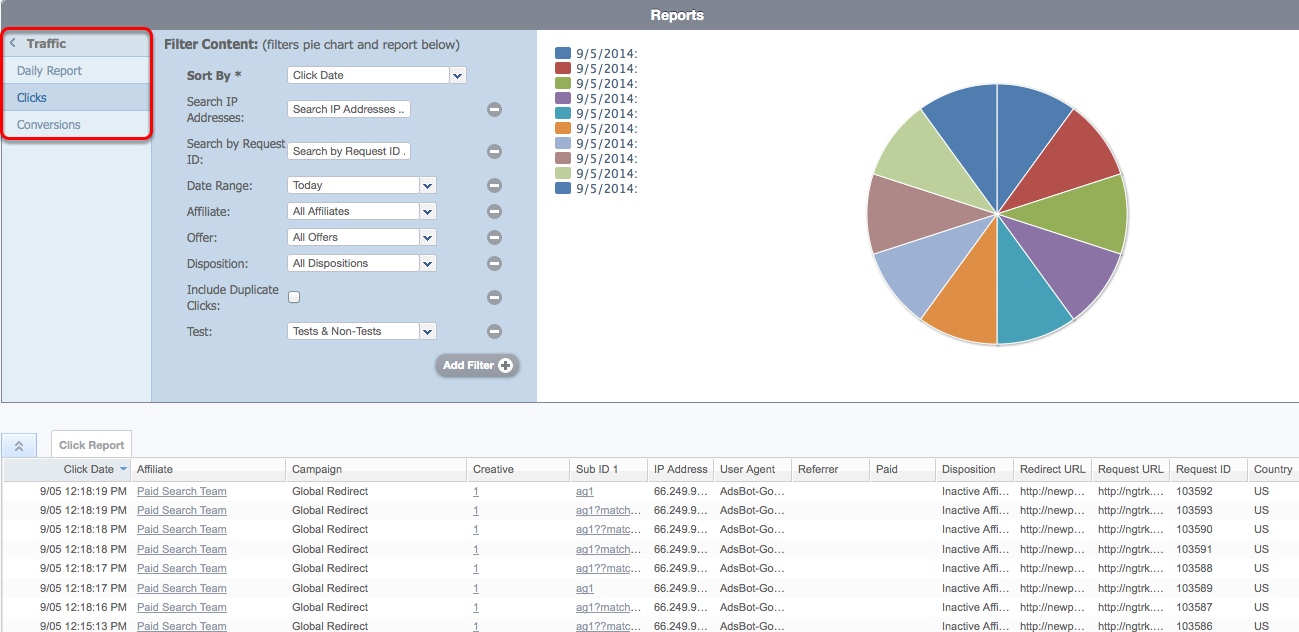
Task: Remove the Search by Request ID filter
Action: [494, 151]
